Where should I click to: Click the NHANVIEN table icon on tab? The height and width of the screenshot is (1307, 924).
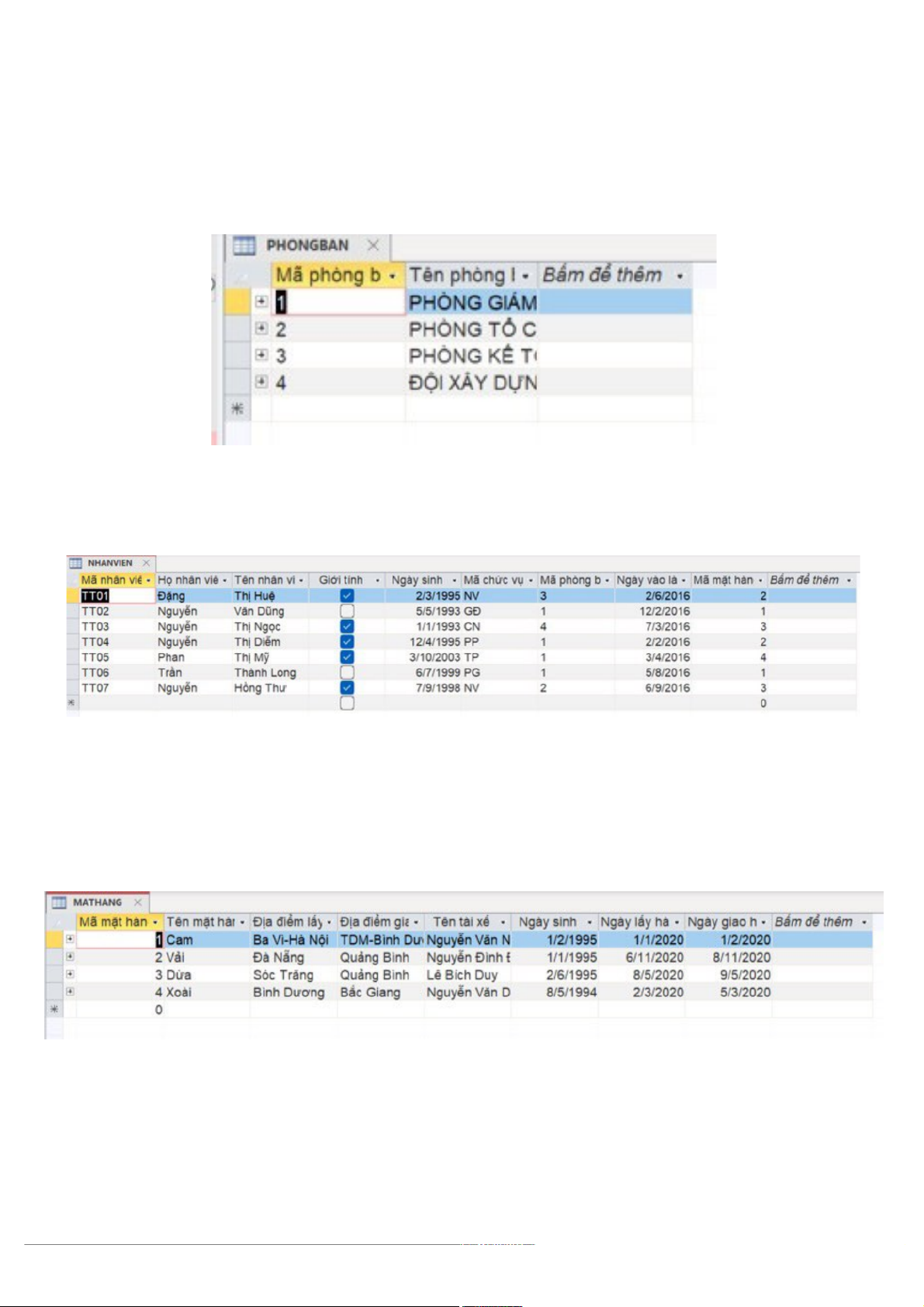pos(75,563)
